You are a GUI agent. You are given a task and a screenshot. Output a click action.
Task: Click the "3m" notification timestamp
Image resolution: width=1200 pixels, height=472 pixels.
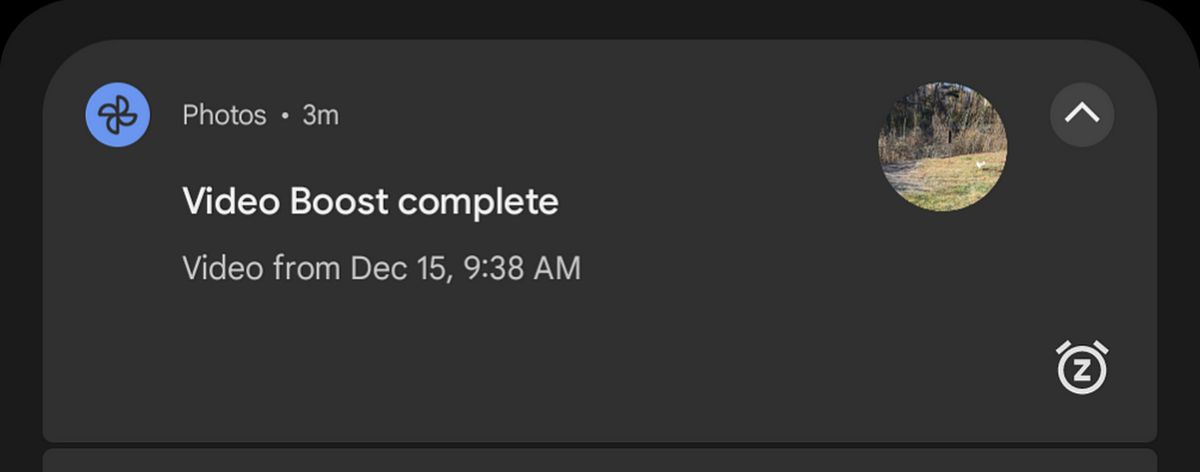pos(321,116)
